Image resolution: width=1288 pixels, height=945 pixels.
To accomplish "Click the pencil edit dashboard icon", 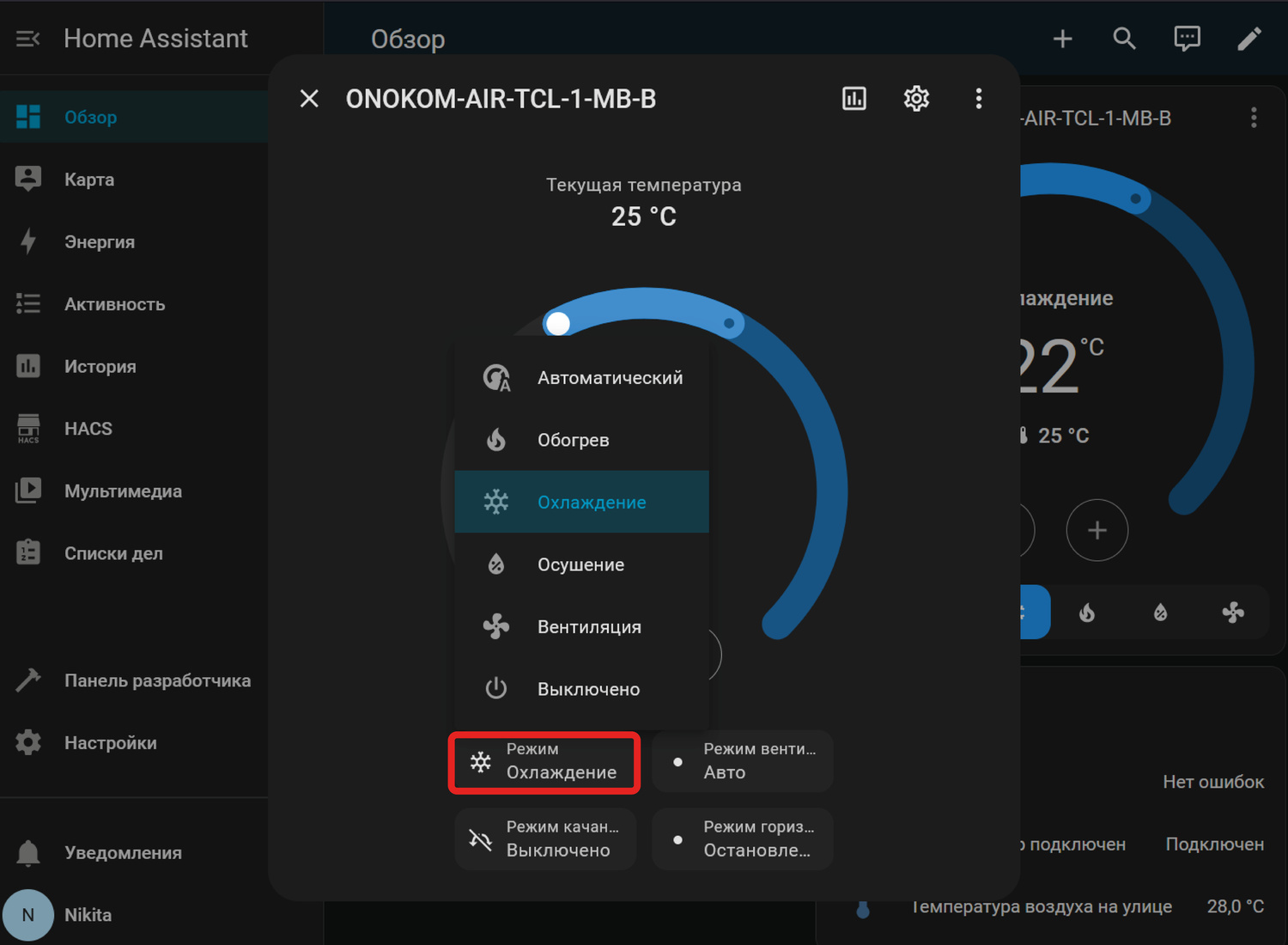I will (x=1249, y=39).
